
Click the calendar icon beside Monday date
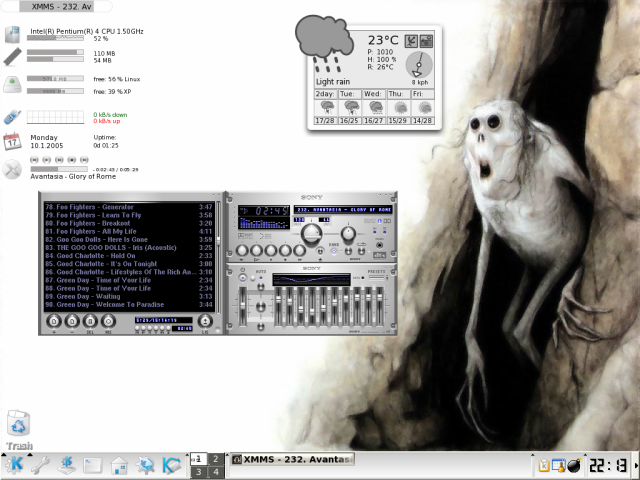[x=12, y=142]
